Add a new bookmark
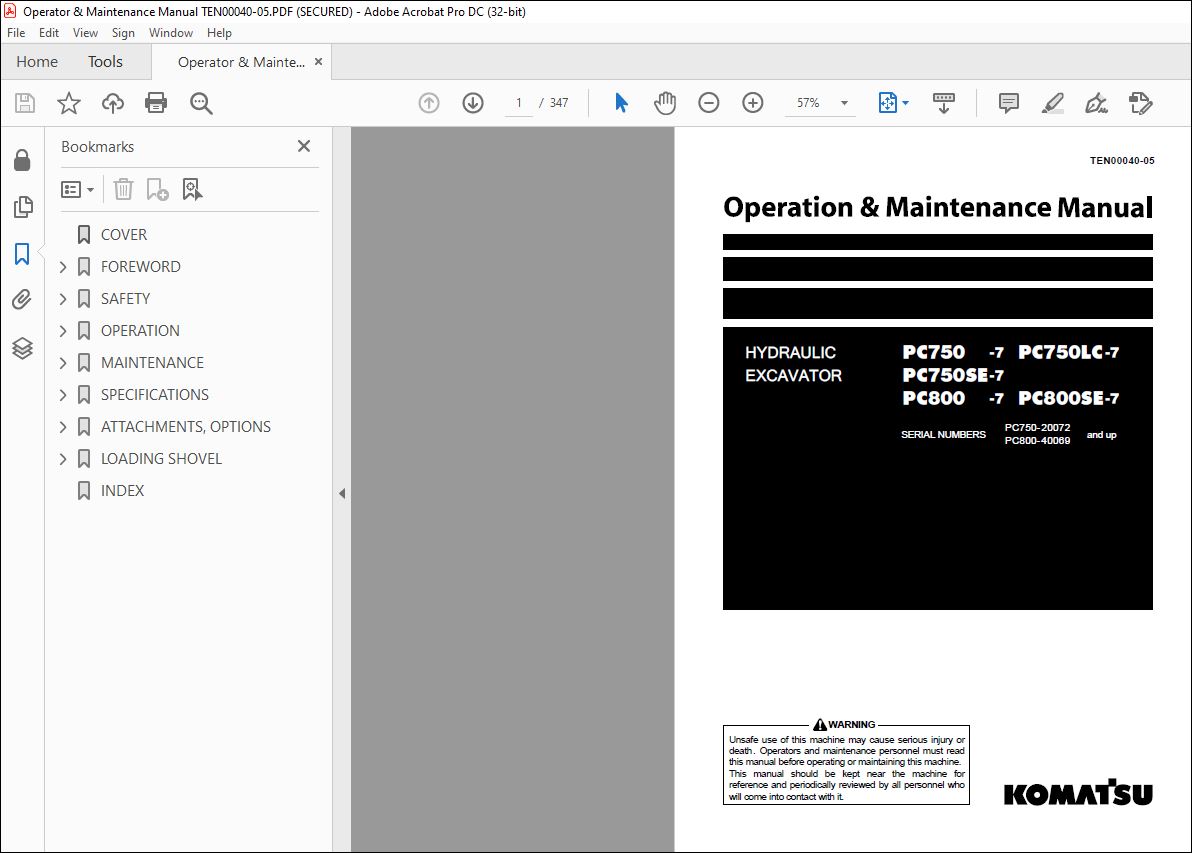Viewport: 1192px width, 853px height. (157, 189)
